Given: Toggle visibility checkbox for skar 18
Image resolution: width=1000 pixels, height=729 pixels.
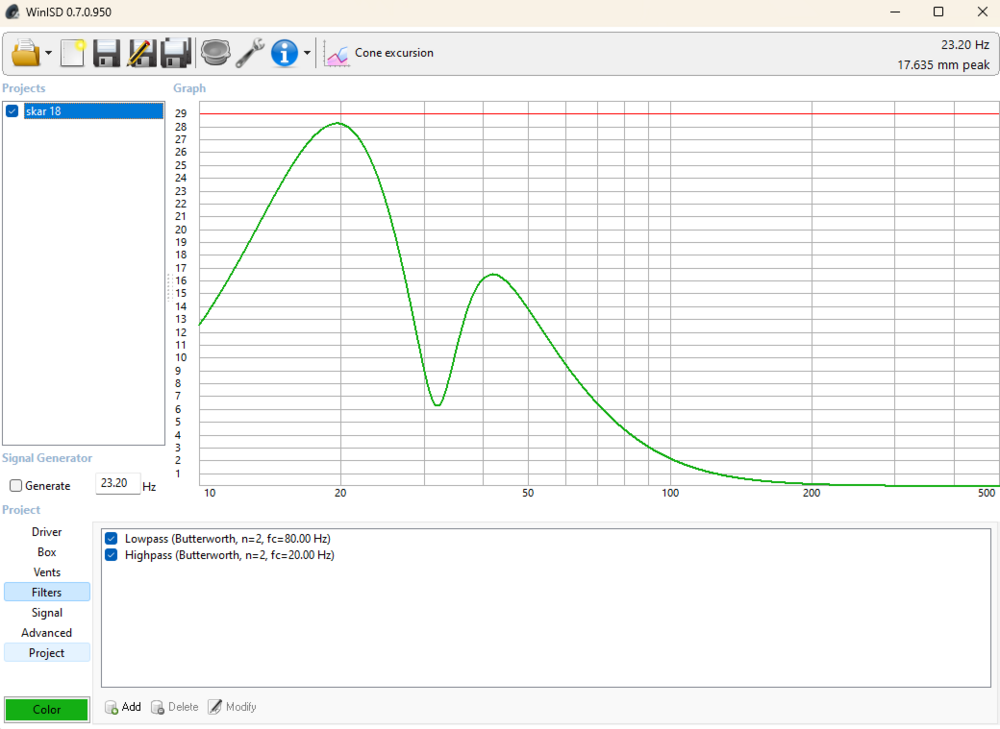Looking at the screenshot, I should click(12, 111).
